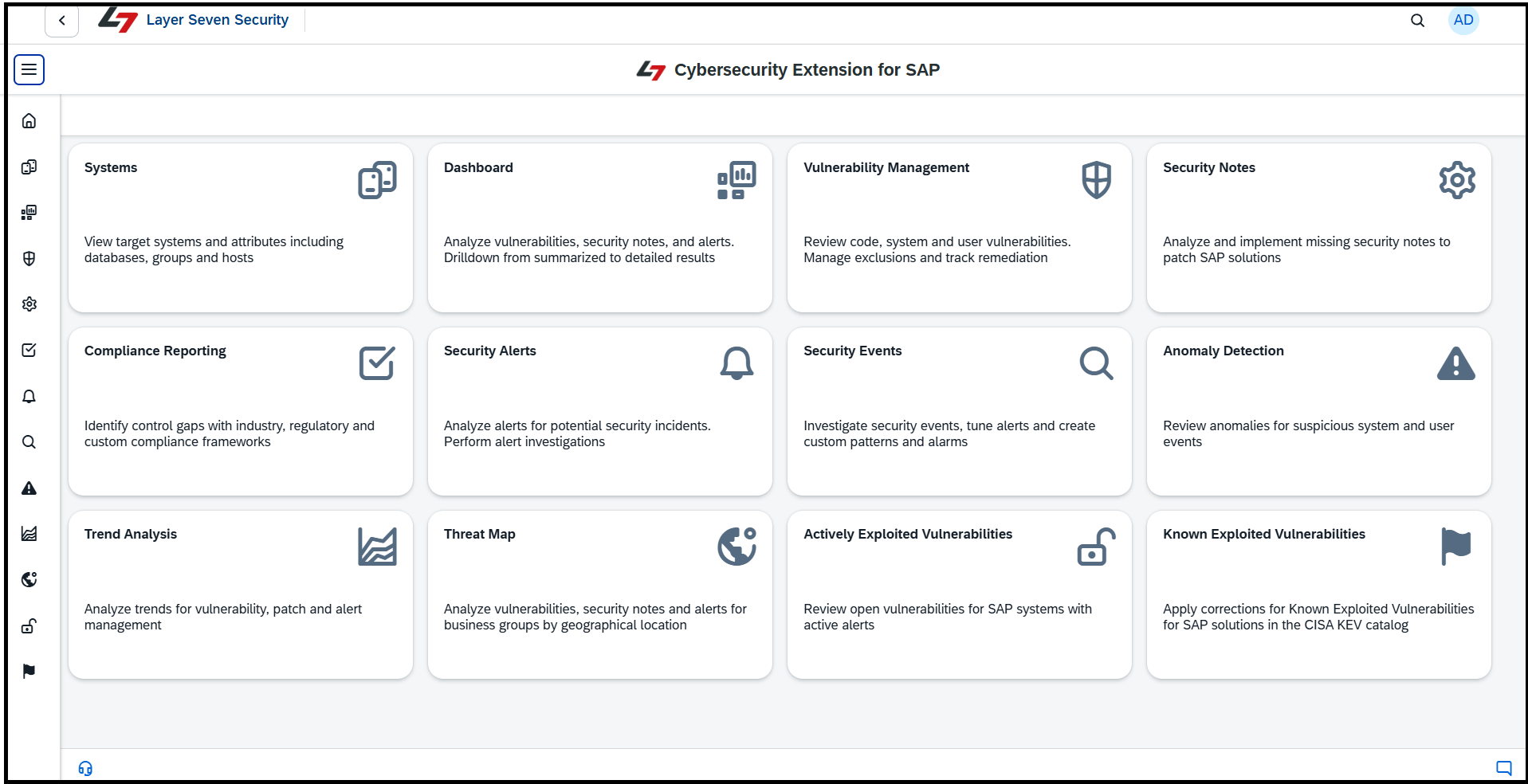Open Threat Map globe sidebar icon
The image size is (1528, 784).
29,580
